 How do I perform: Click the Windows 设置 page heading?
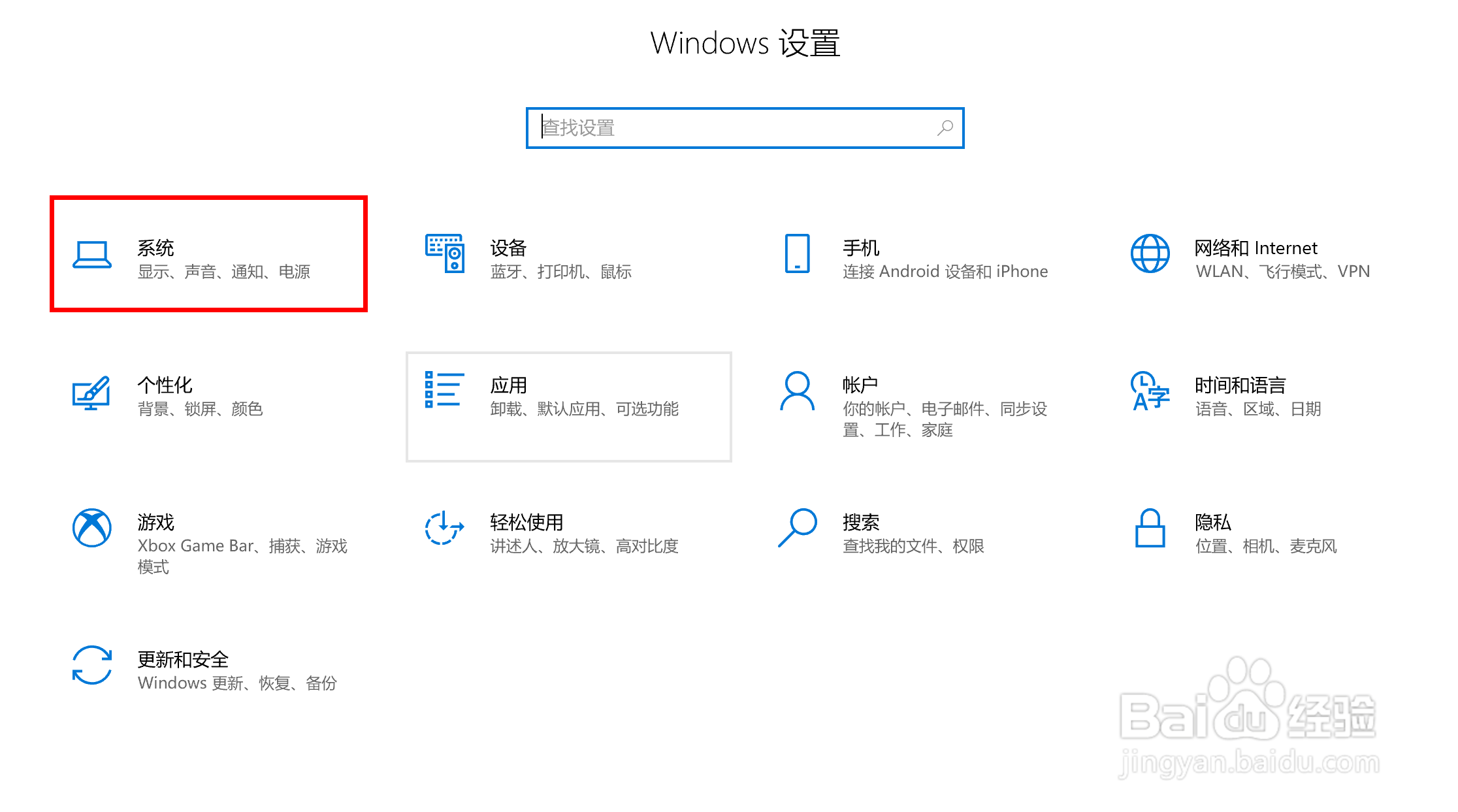pyautogui.click(x=745, y=44)
